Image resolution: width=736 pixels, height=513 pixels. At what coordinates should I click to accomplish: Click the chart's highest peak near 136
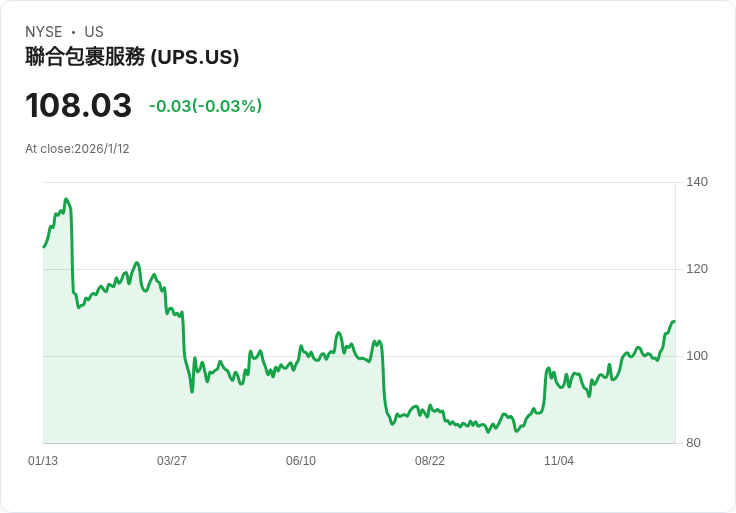(66, 199)
